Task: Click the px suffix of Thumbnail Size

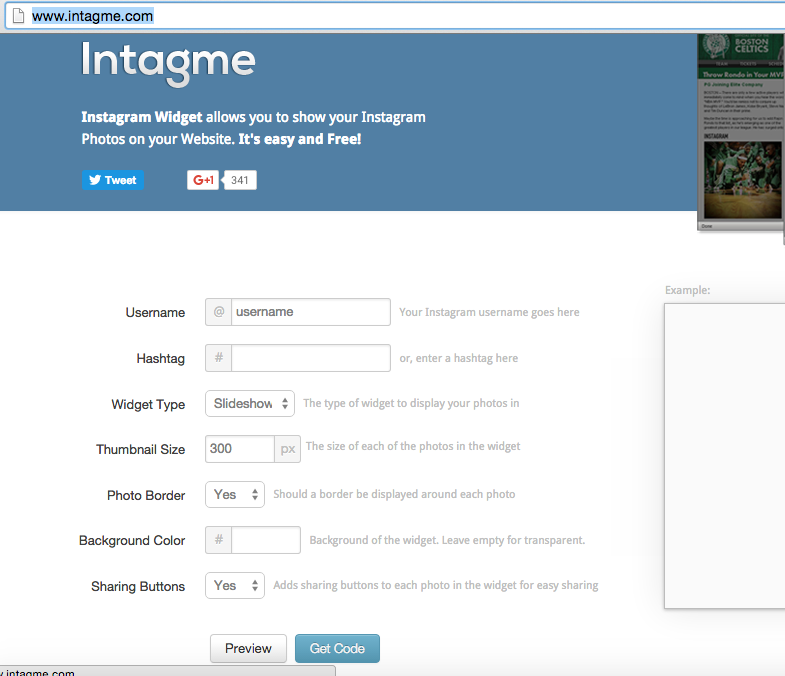Action: click(x=287, y=449)
